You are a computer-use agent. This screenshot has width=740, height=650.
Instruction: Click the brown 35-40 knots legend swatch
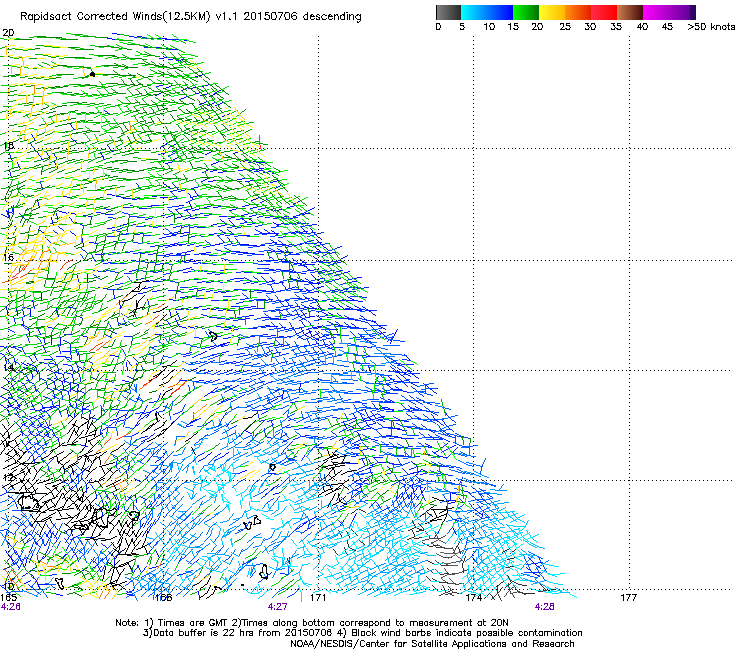point(630,12)
